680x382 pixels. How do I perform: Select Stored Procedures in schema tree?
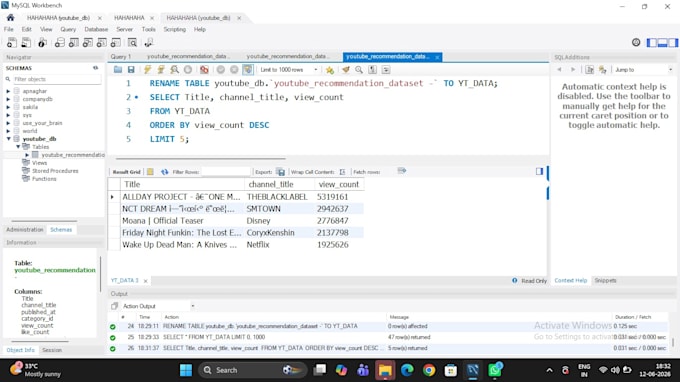tap(55, 171)
